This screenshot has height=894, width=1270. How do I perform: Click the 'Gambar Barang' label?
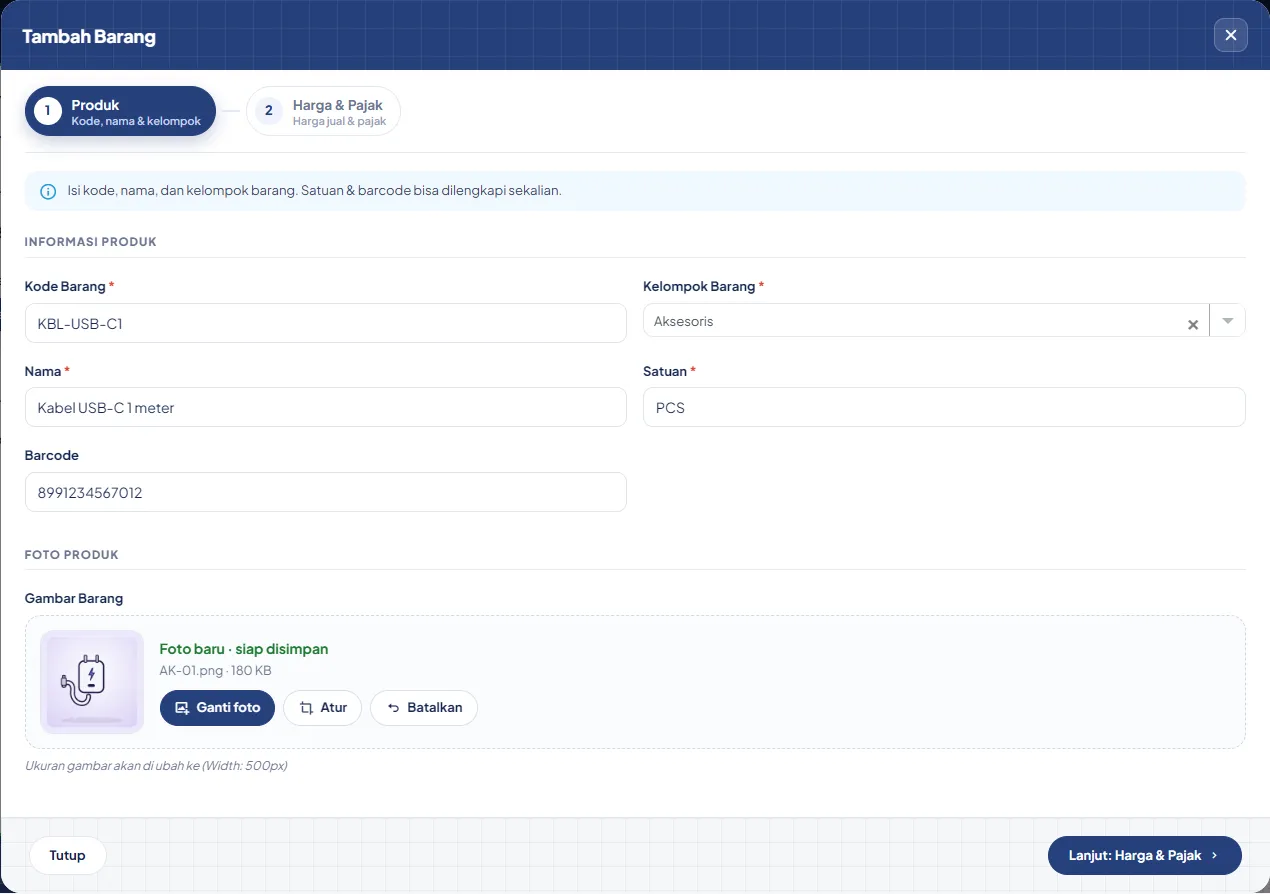coord(74,598)
